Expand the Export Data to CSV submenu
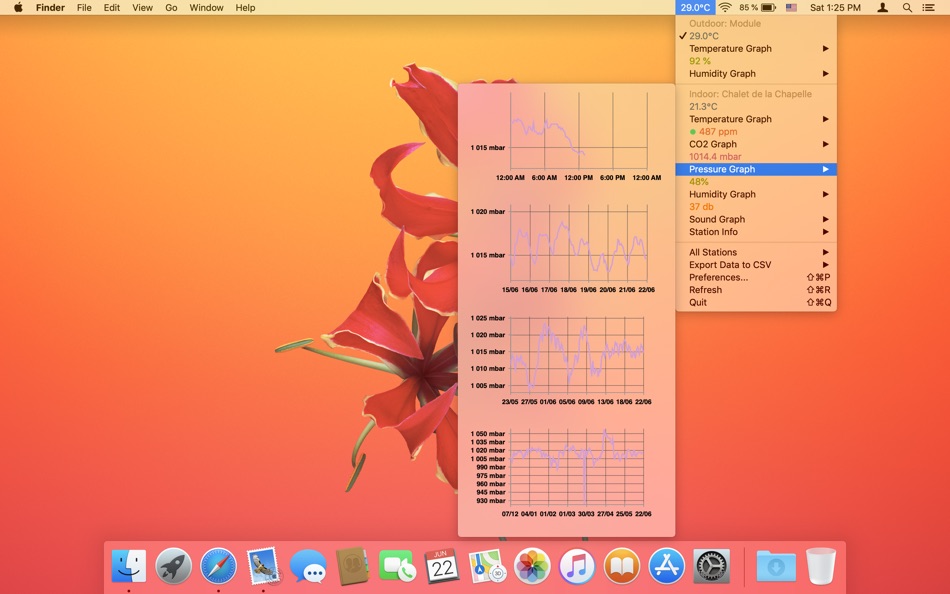Viewport: 950px width, 594px height. tap(756, 265)
